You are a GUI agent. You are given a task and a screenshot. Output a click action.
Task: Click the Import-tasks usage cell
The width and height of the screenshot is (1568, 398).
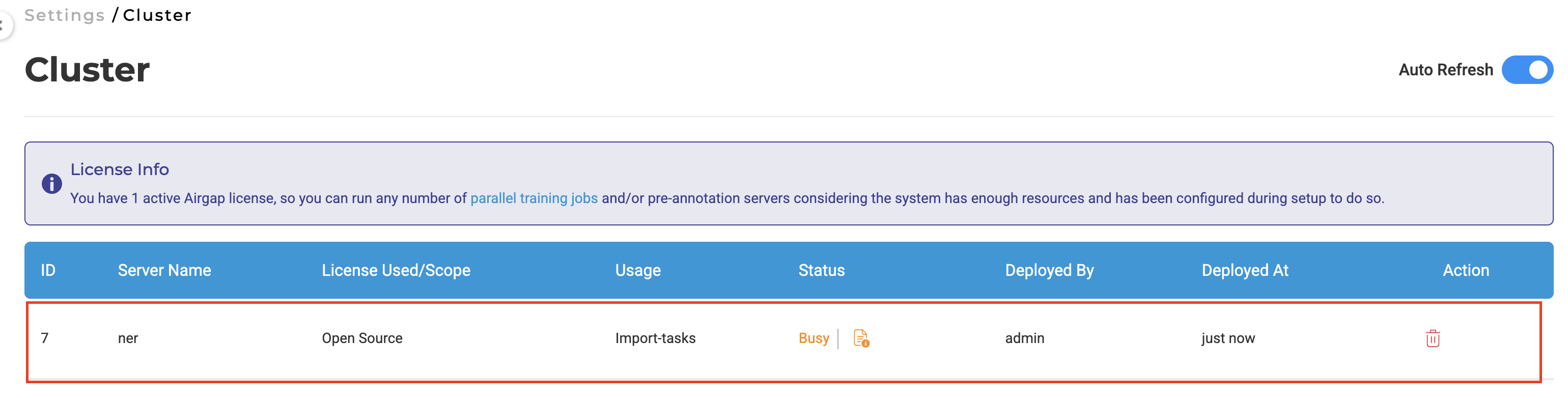[656, 338]
